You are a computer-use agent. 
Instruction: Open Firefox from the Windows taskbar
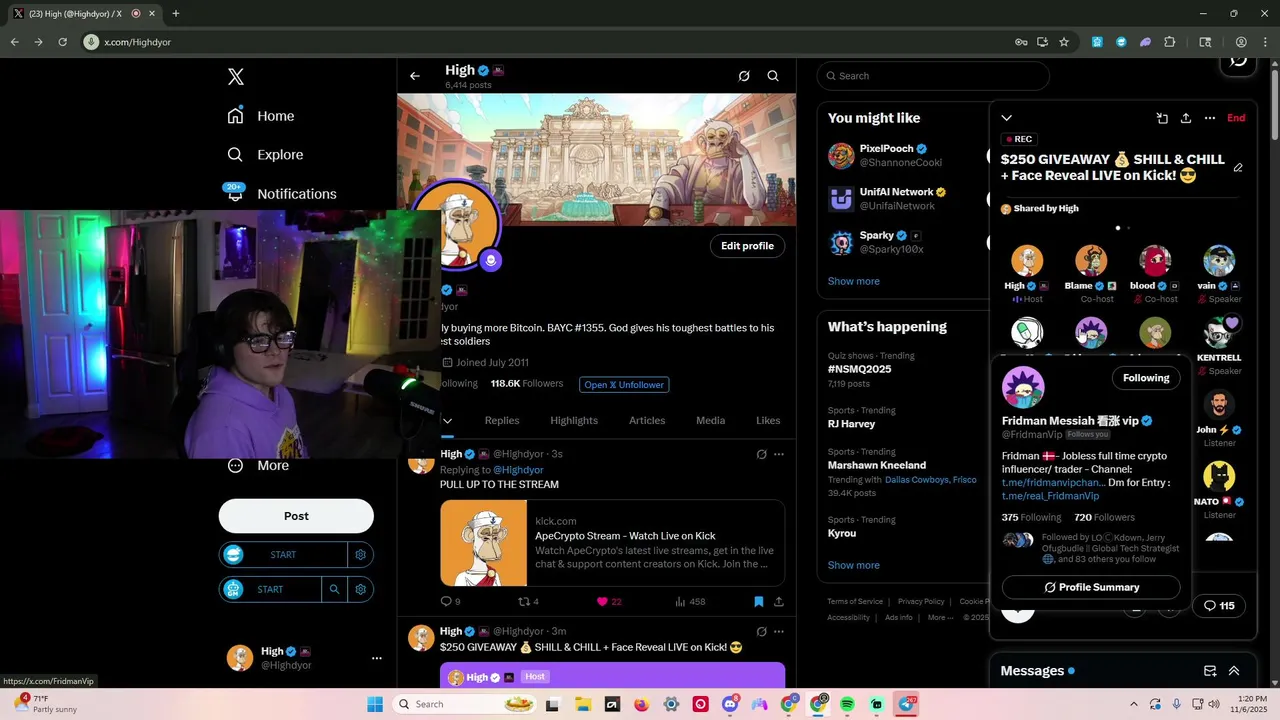(641, 704)
